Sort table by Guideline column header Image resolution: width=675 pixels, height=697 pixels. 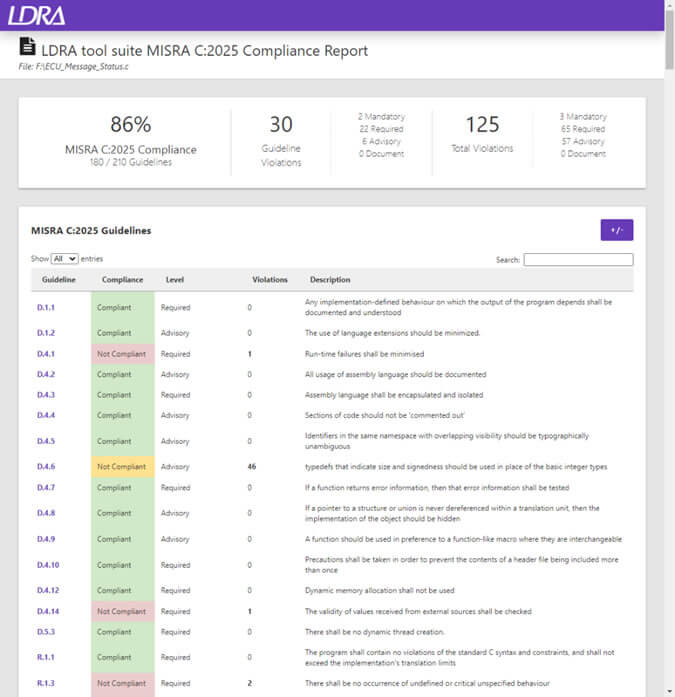(59, 280)
